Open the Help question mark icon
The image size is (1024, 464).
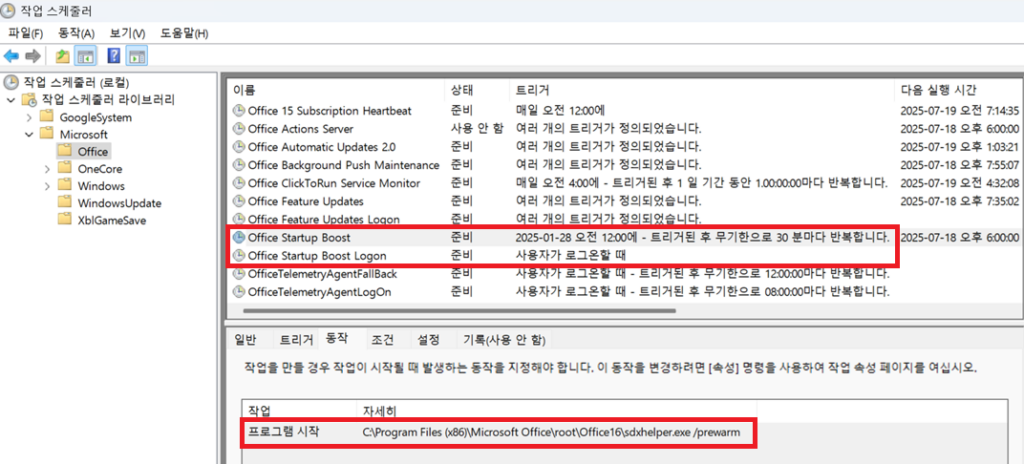click(114, 56)
